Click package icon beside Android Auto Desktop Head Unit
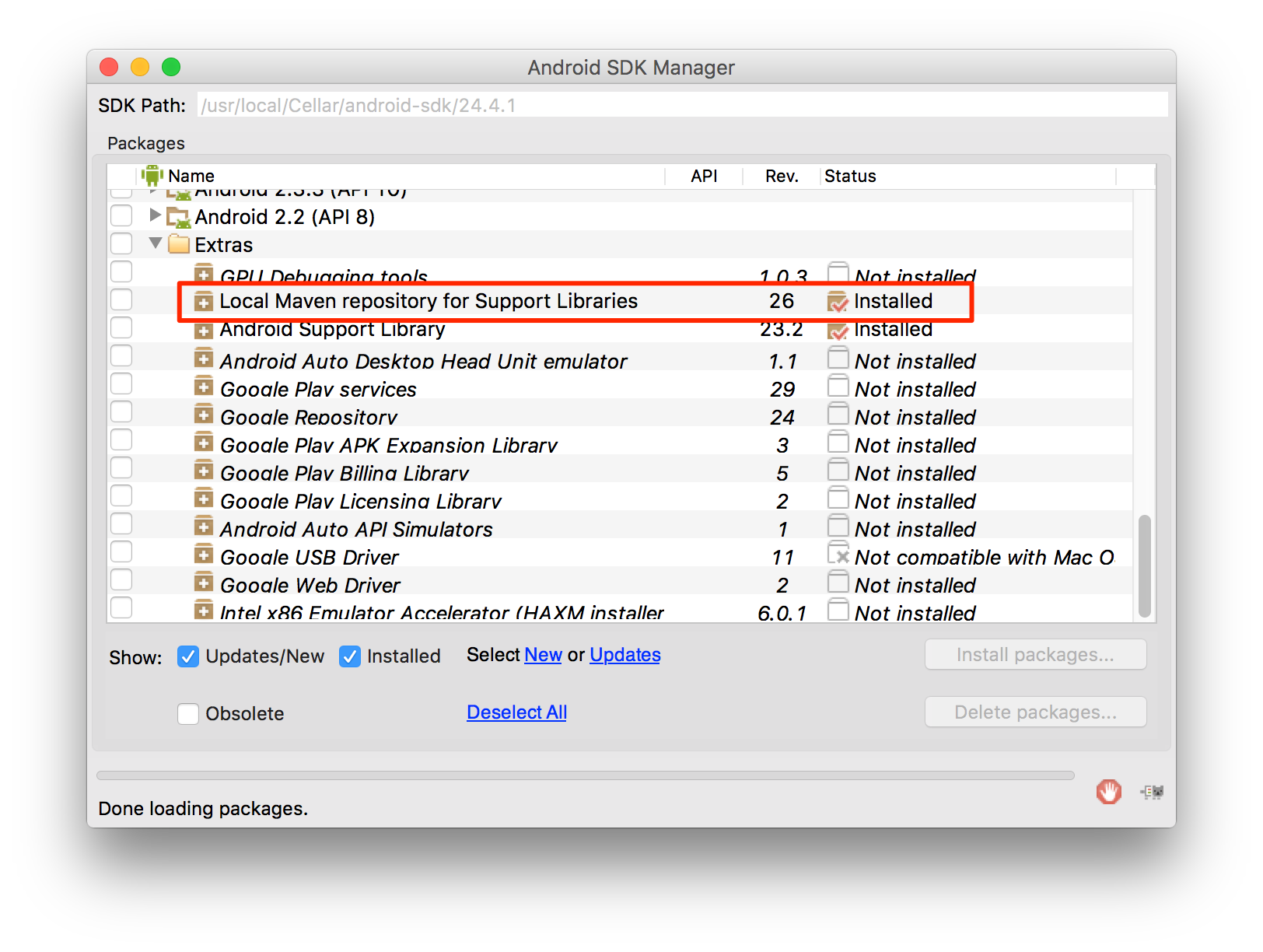Image resolution: width=1263 pixels, height=952 pixels. tap(204, 358)
